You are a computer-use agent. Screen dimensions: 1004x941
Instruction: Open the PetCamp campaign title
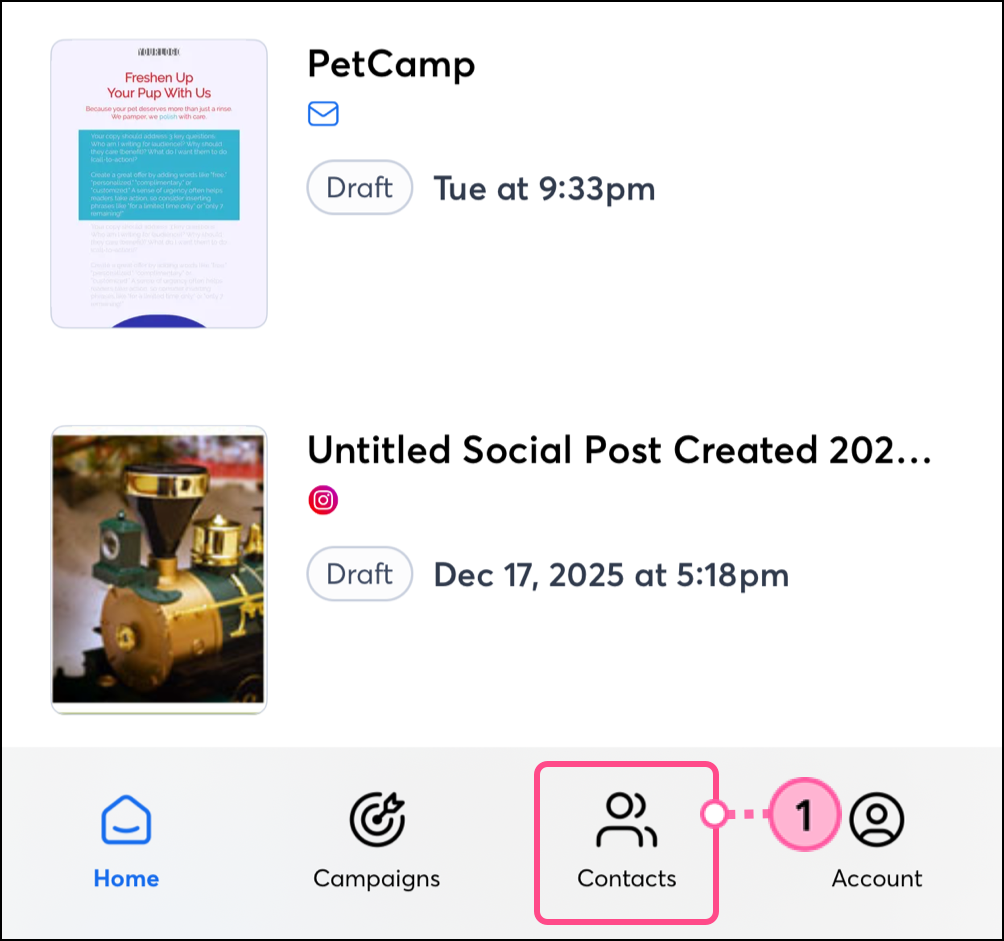click(391, 65)
